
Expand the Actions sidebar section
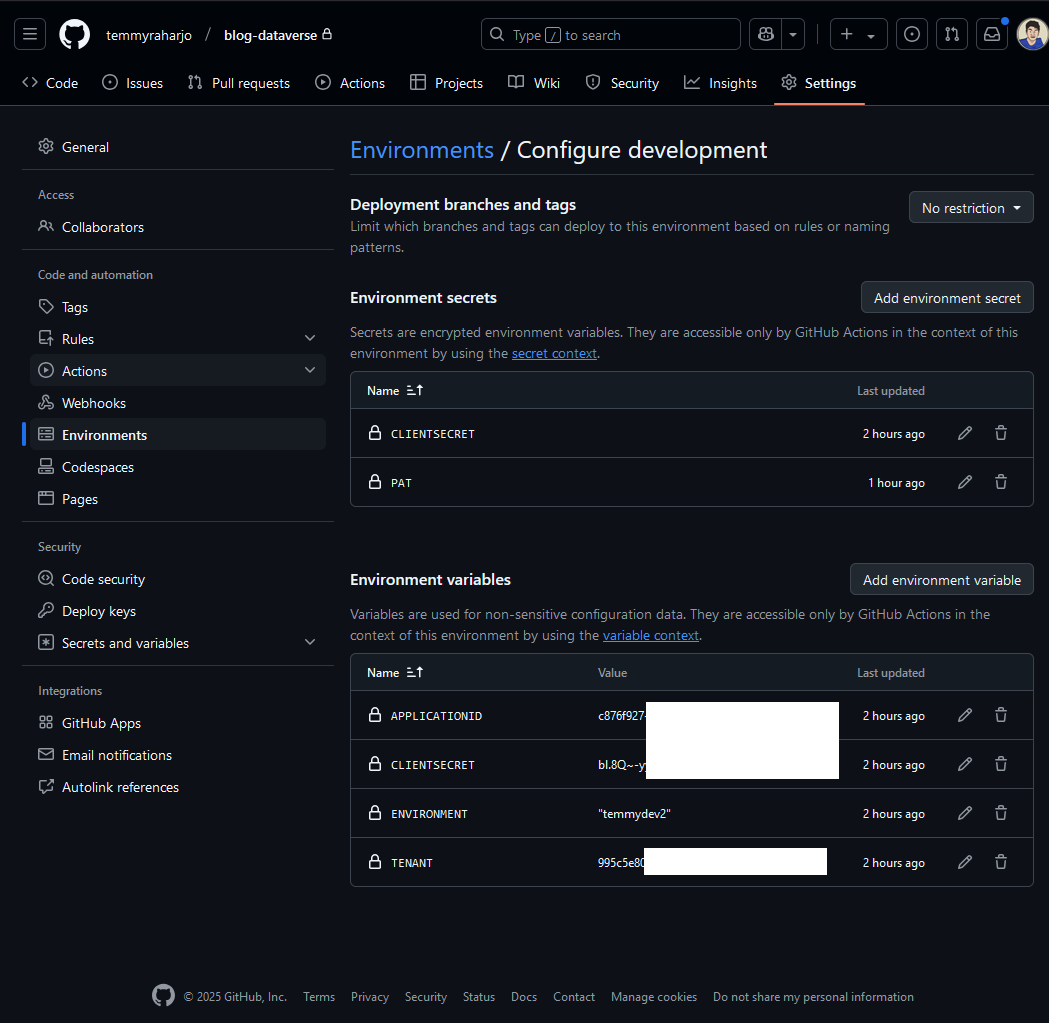pos(178,371)
